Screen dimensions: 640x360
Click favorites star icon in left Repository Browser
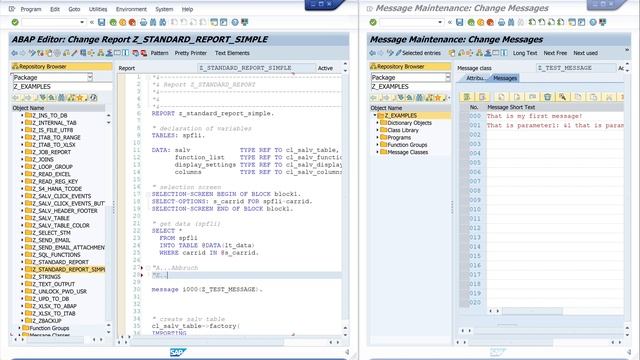(x=80, y=98)
